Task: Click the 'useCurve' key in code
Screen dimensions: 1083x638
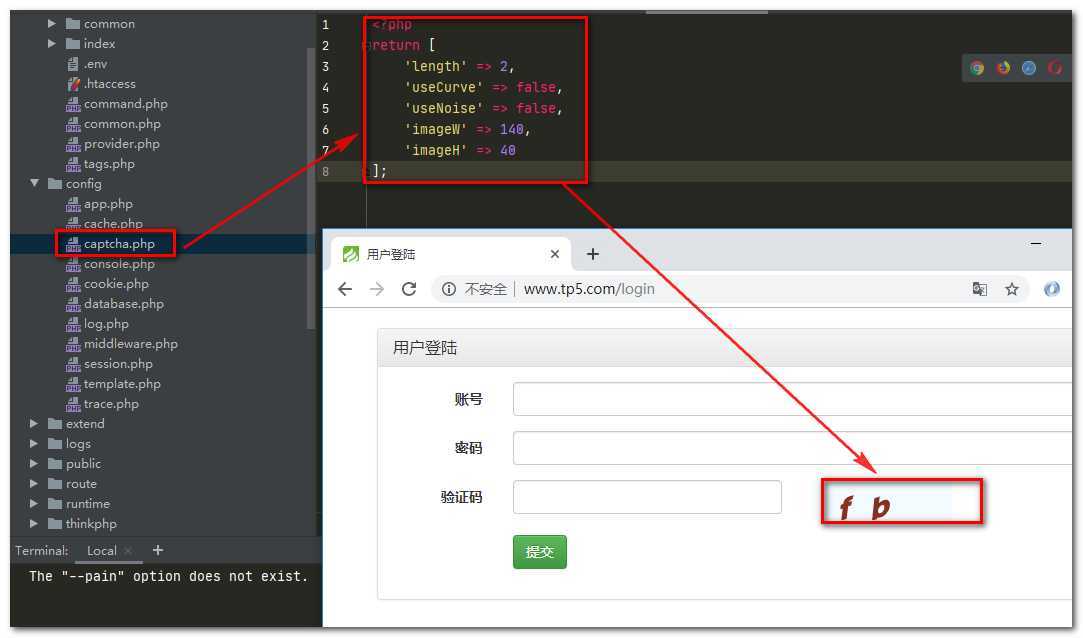Action: 443,88
